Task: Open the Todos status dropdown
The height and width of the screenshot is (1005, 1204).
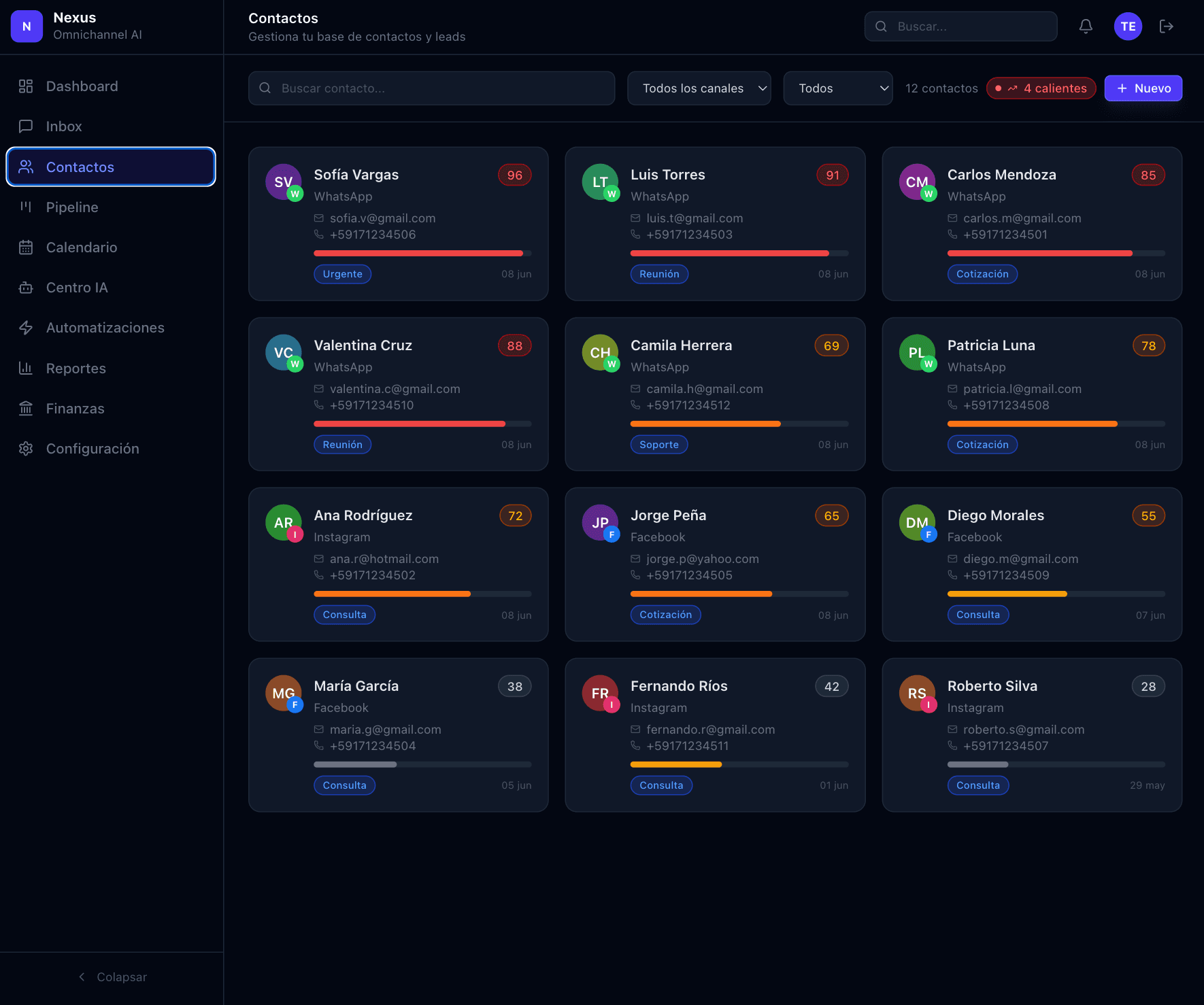Action: point(838,88)
